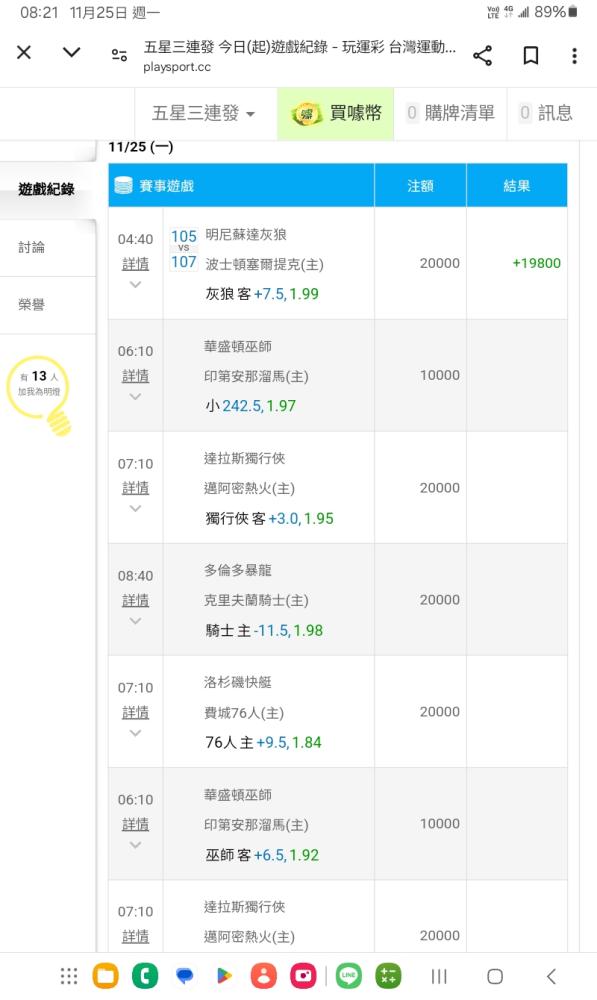Image resolution: width=597 pixels, height=1000 pixels.
Task: Expand the chevron under 04:40 game row
Action: [x=135, y=284]
